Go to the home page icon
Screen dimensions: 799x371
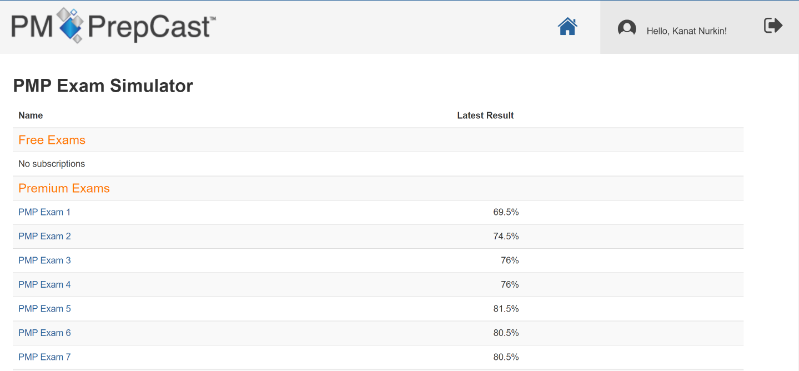tap(567, 26)
